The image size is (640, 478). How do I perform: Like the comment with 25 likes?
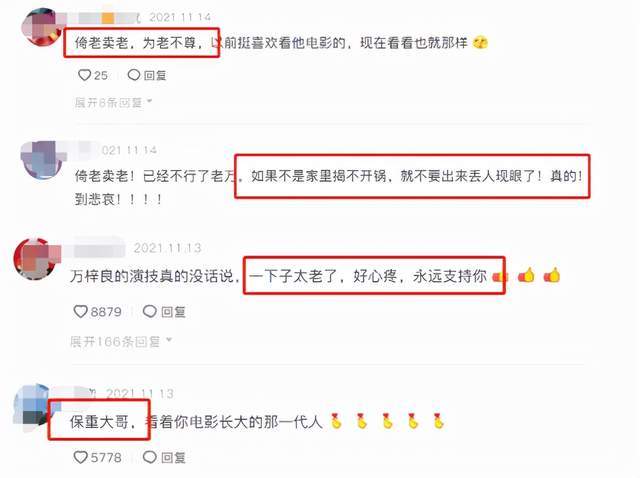pos(84,75)
